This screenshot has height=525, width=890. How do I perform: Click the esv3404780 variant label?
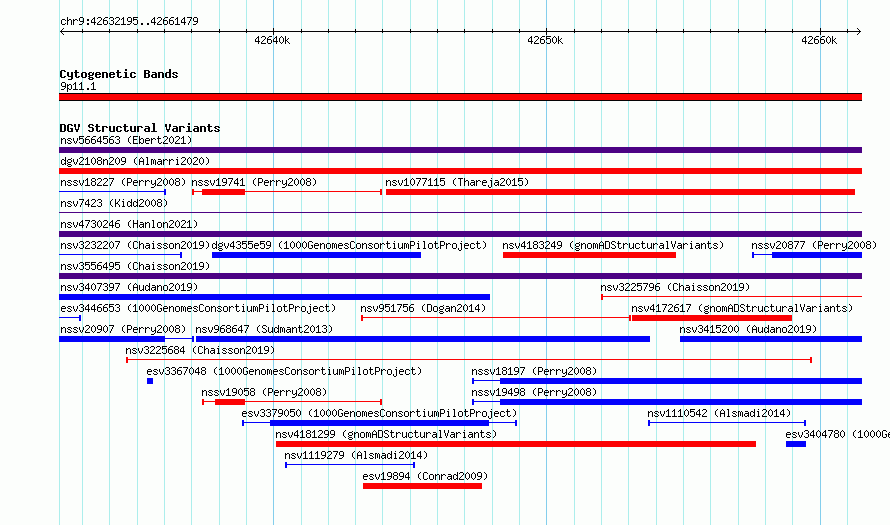[837, 434]
